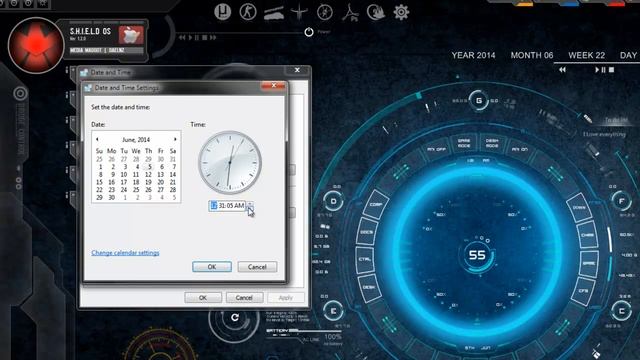640x360 pixels.
Task: Click OK in the rear Date and Time window
Action: click(x=203, y=298)
